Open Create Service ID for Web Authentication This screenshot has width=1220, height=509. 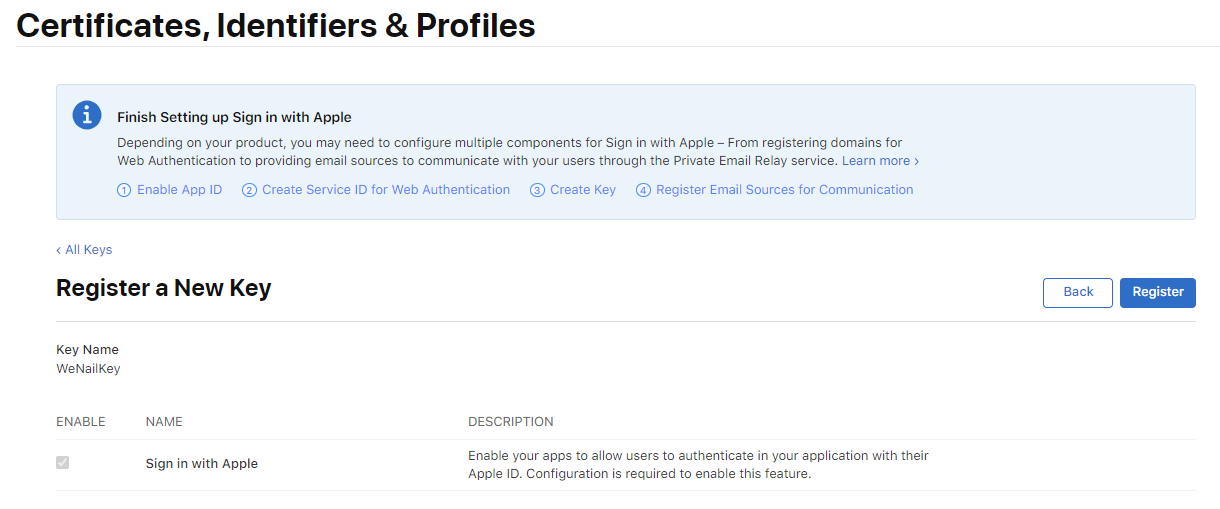point(376,190)
